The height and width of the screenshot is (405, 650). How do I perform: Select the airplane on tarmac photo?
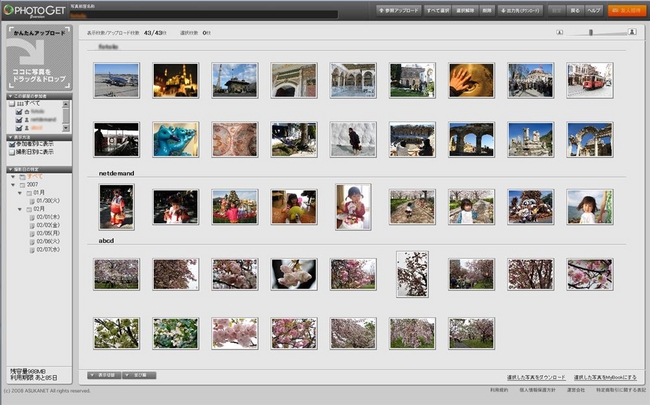[116, 80]
